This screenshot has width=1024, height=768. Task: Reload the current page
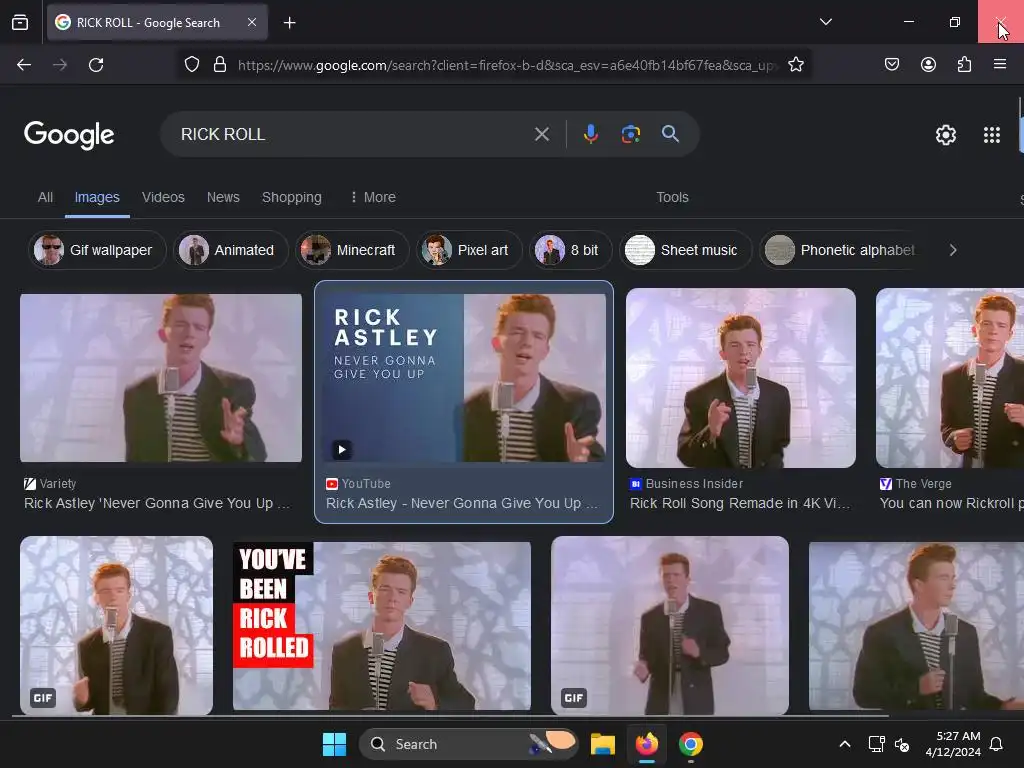(x=96, y=65)
